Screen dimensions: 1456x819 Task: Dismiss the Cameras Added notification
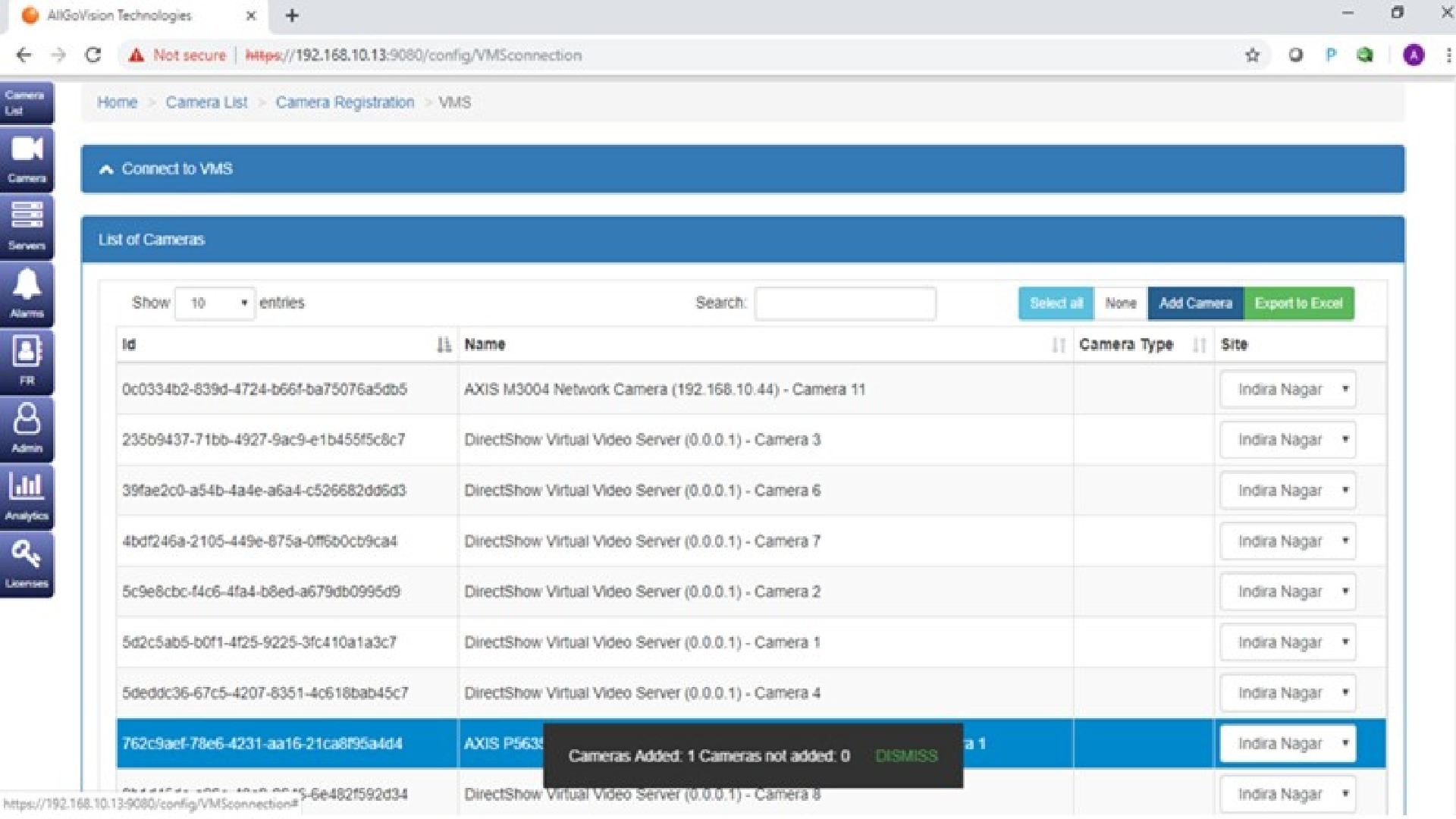coord(906,756)
